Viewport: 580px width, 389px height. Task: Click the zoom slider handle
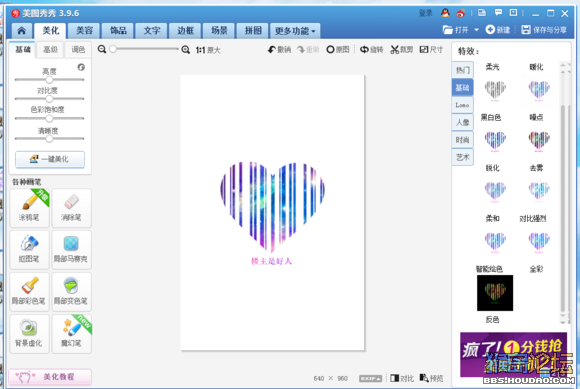[113, 49]
